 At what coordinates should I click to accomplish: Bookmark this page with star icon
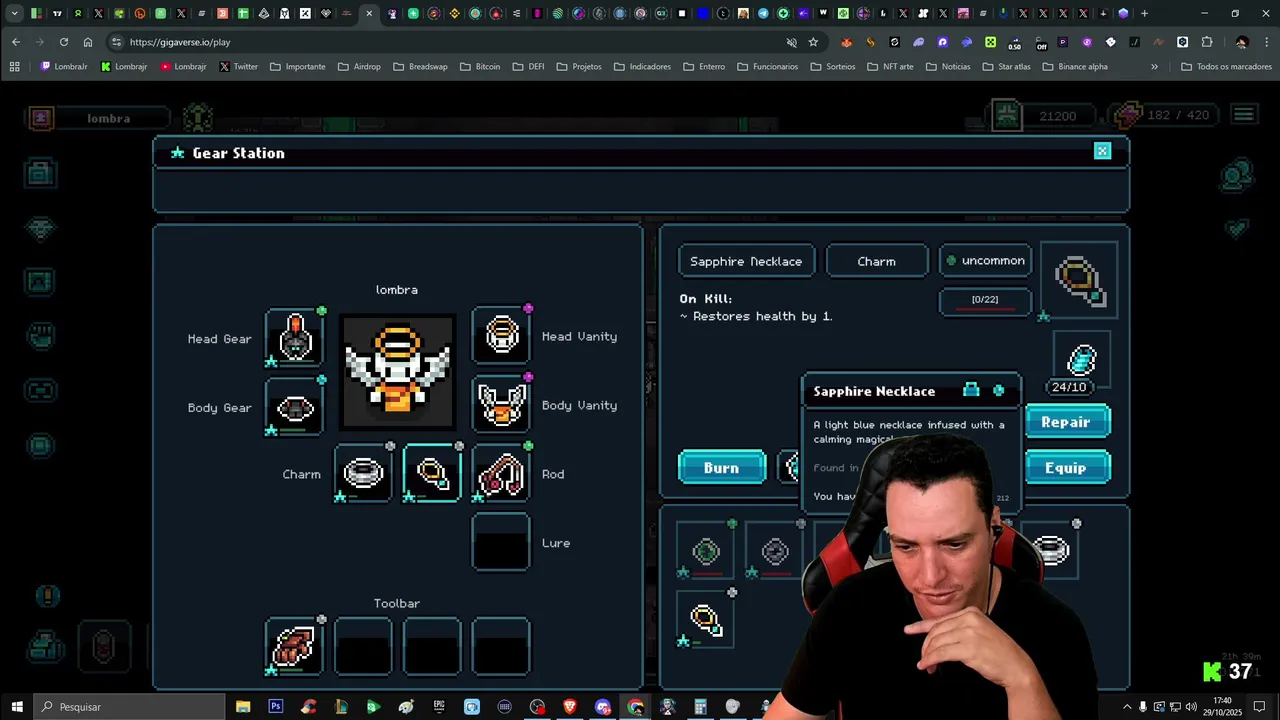coord(813,42)
